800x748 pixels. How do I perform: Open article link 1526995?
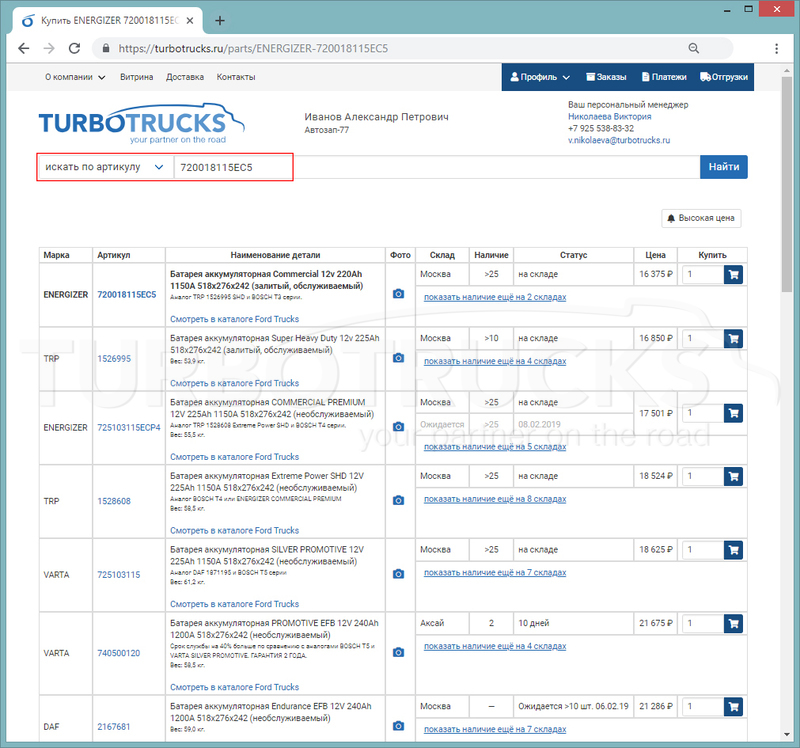click(x=114, y=359)
